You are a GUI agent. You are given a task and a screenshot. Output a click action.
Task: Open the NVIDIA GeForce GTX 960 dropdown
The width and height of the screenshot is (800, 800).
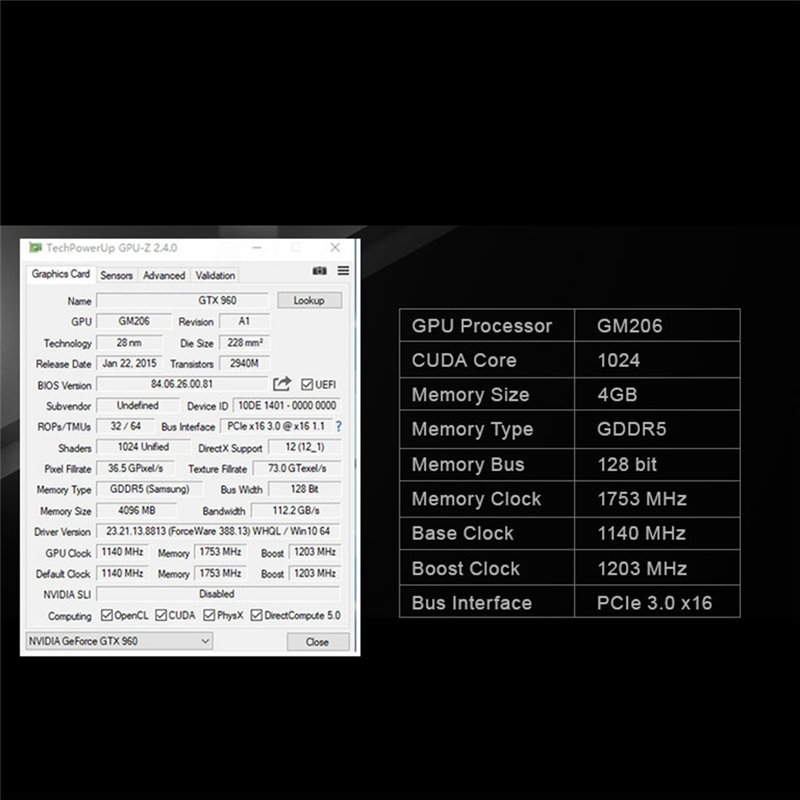(119, 641)
